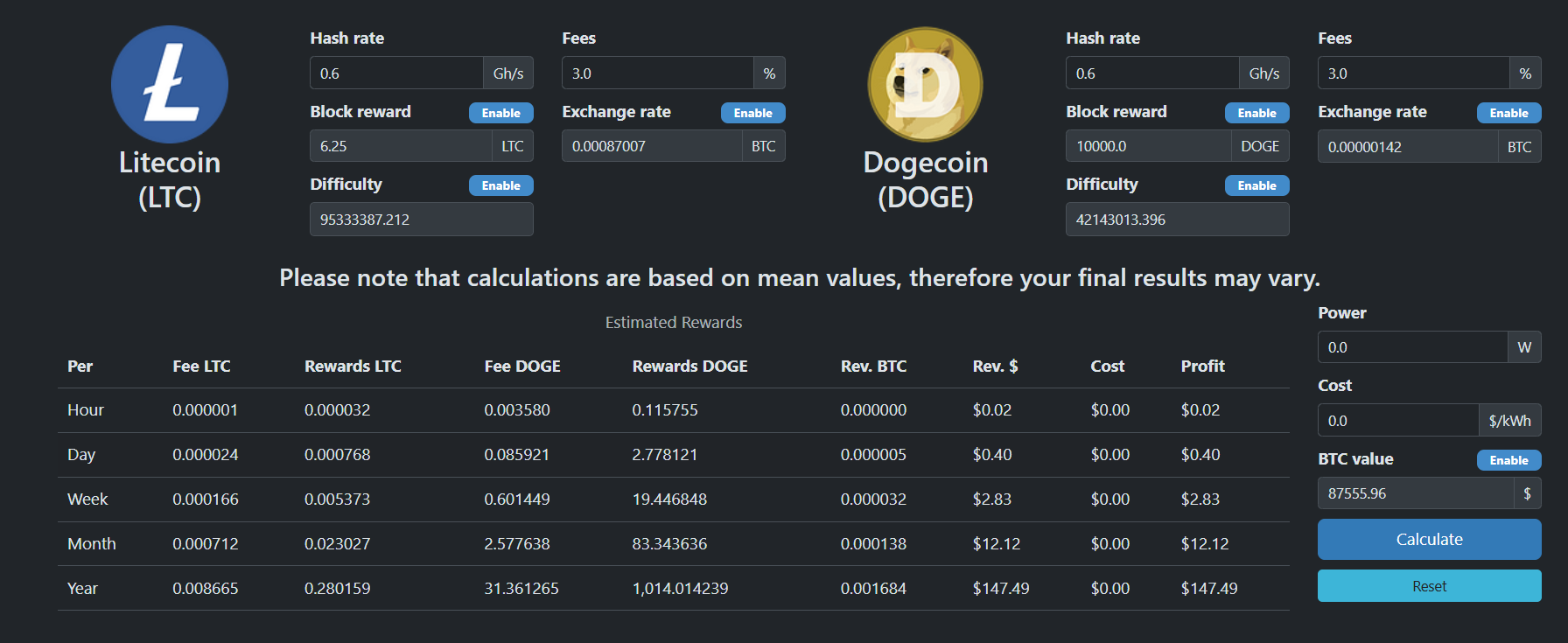1568x643 pixels.
Task: Toggle Enable for Dogecoin Exchange rate
Action: [1508, 113]
